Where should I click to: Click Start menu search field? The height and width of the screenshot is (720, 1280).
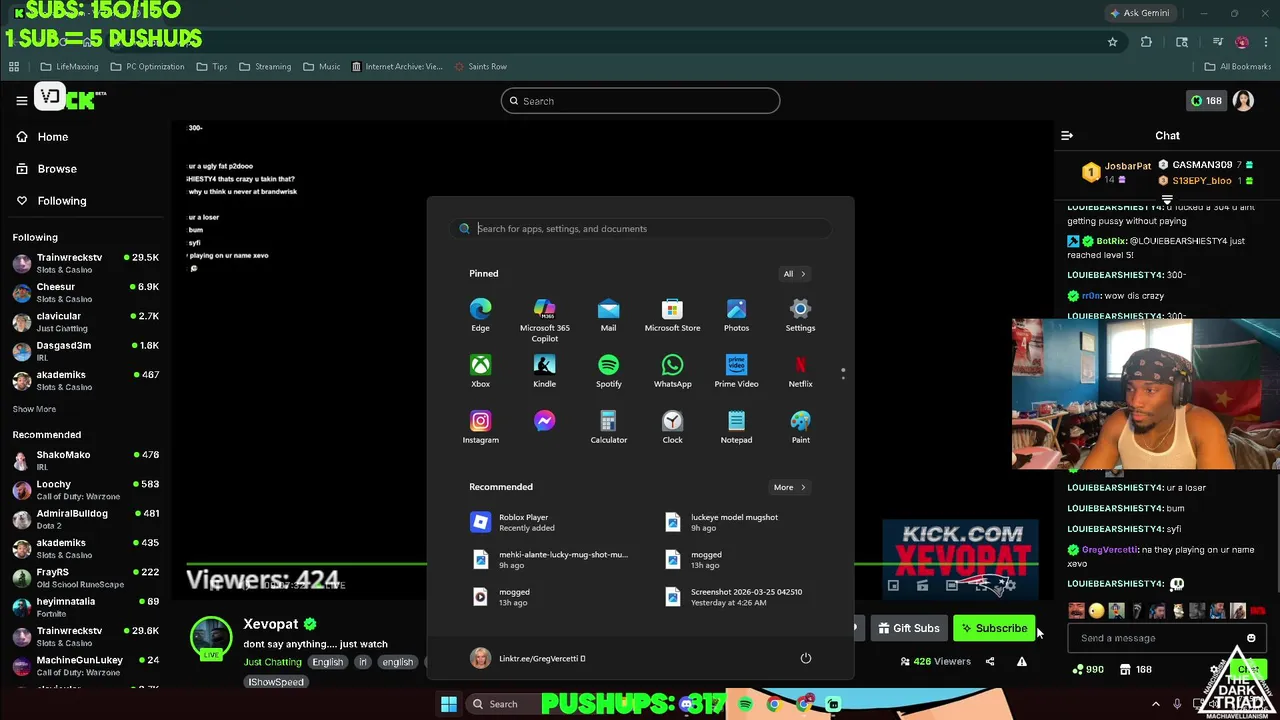(x=640, y=229)
